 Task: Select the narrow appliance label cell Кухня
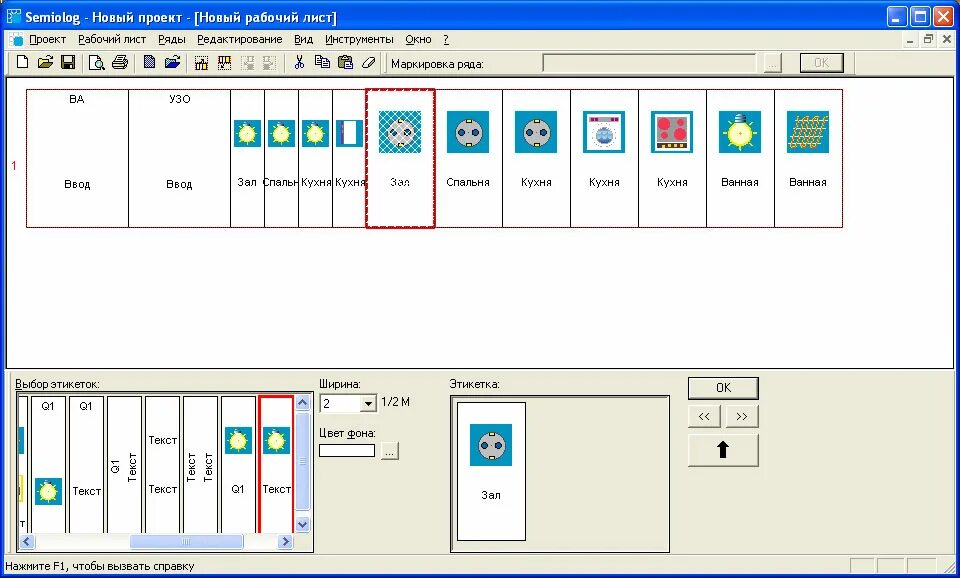pyautogui.click(x=350, y=159)
